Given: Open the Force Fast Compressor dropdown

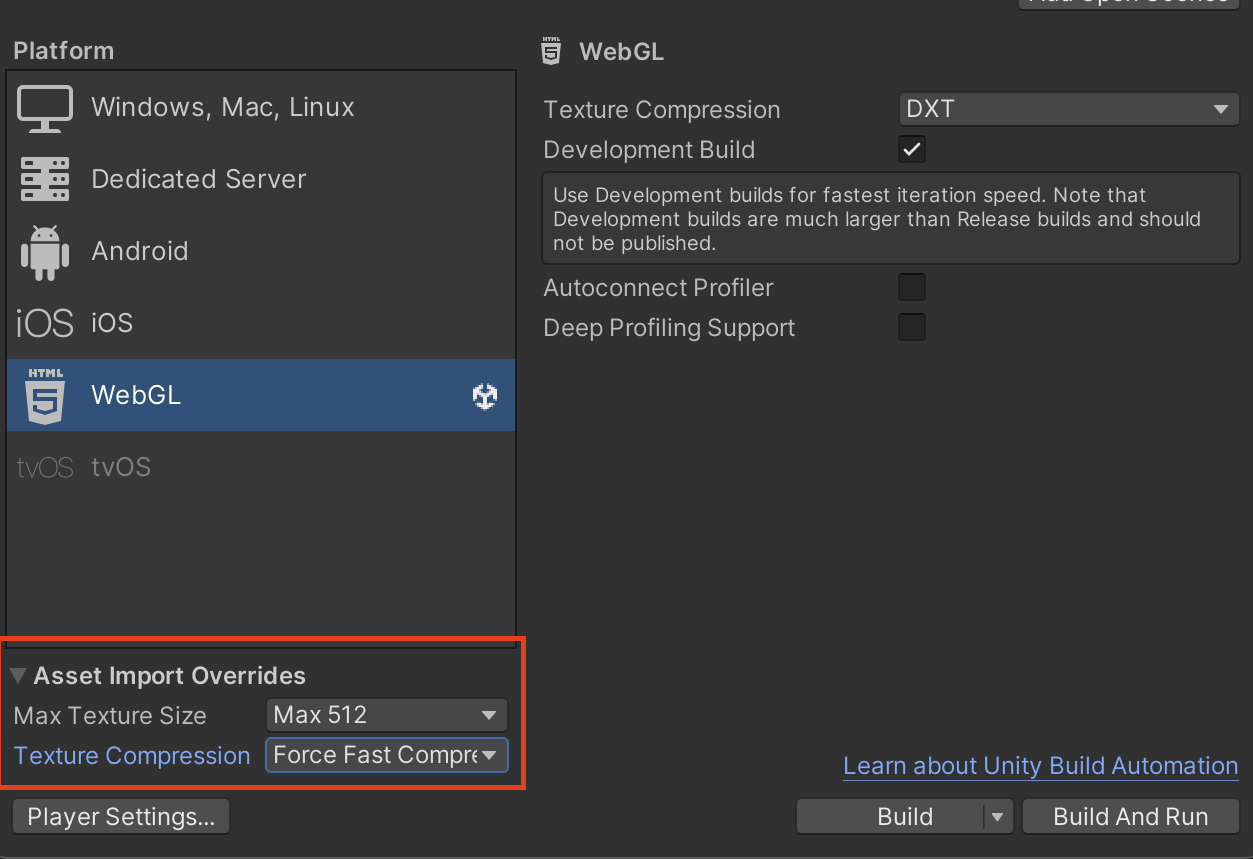Looking at the screenshot, I should (387, 755).
